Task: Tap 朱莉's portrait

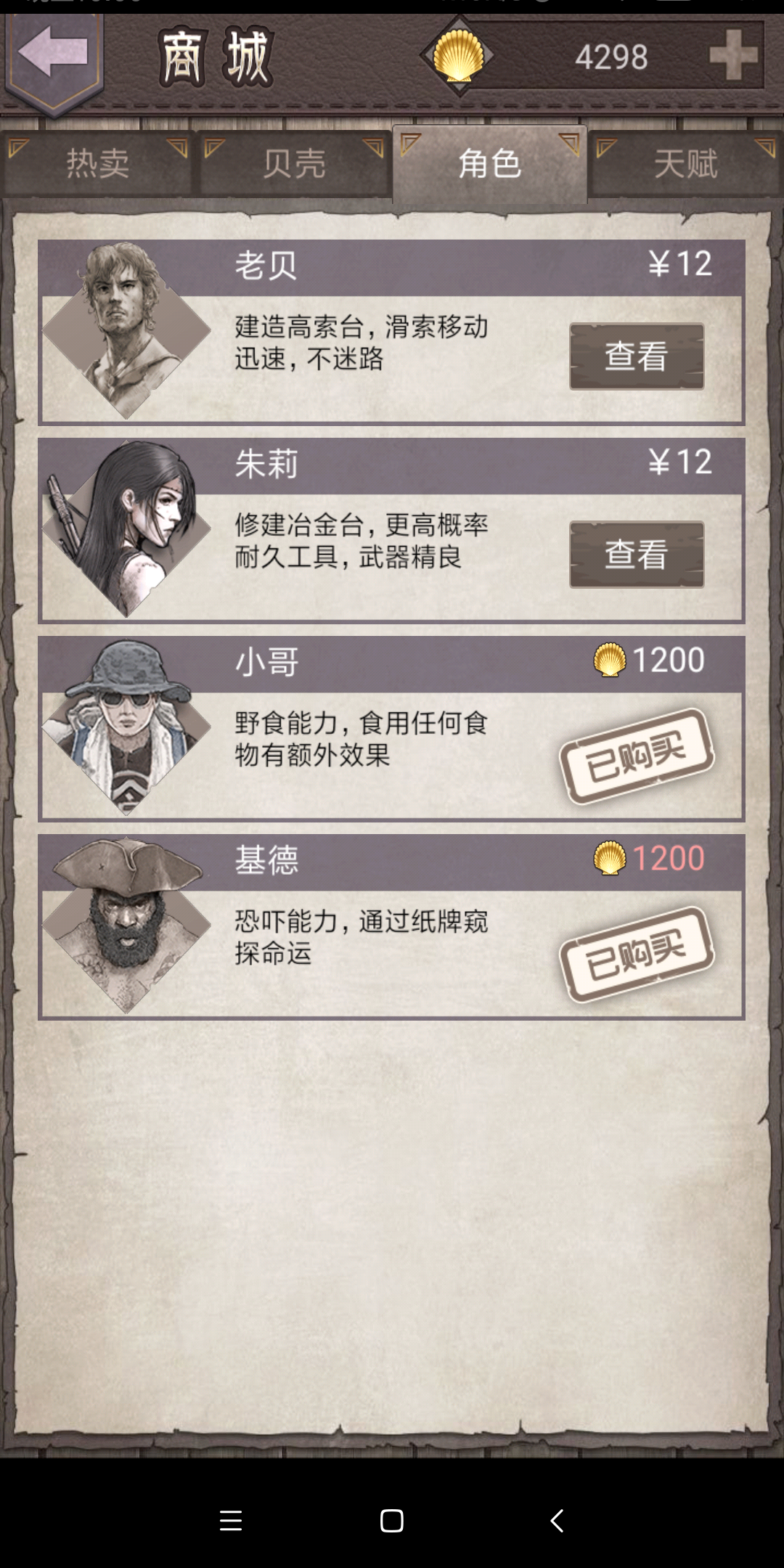Action: pos(126,528)
